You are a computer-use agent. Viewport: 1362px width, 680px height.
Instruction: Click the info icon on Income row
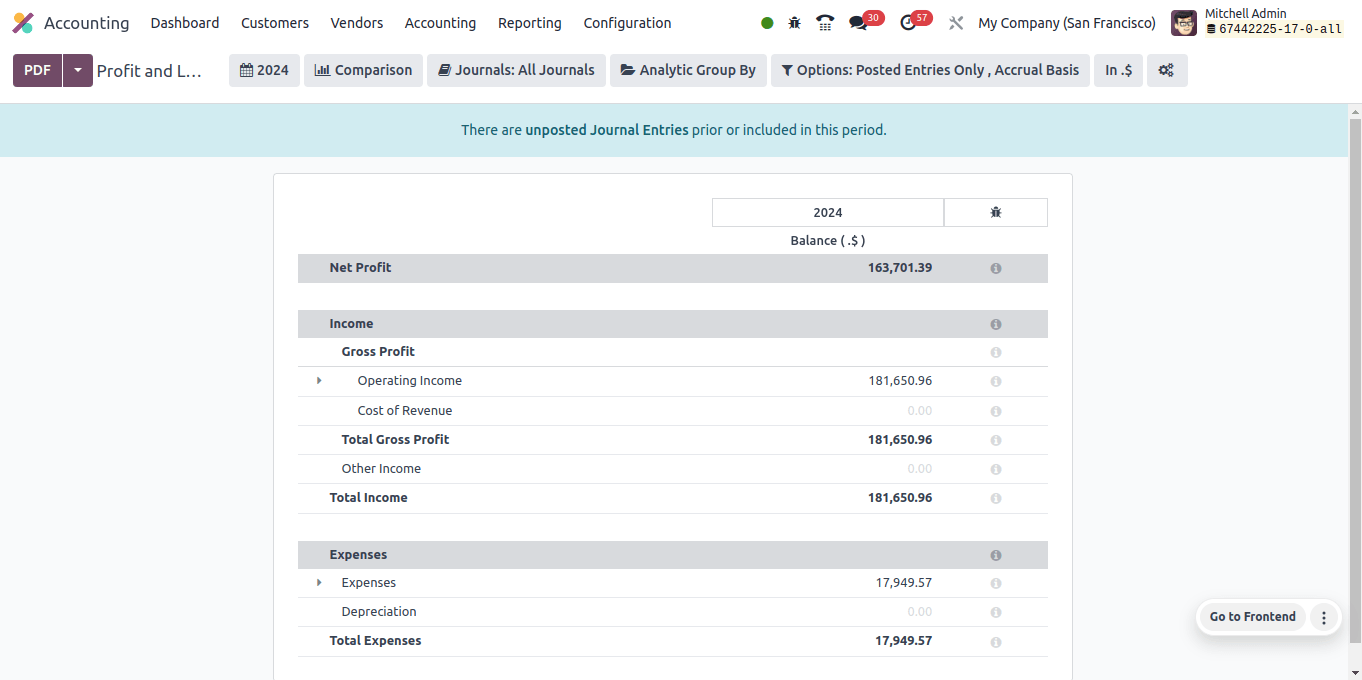pos(996,325)
